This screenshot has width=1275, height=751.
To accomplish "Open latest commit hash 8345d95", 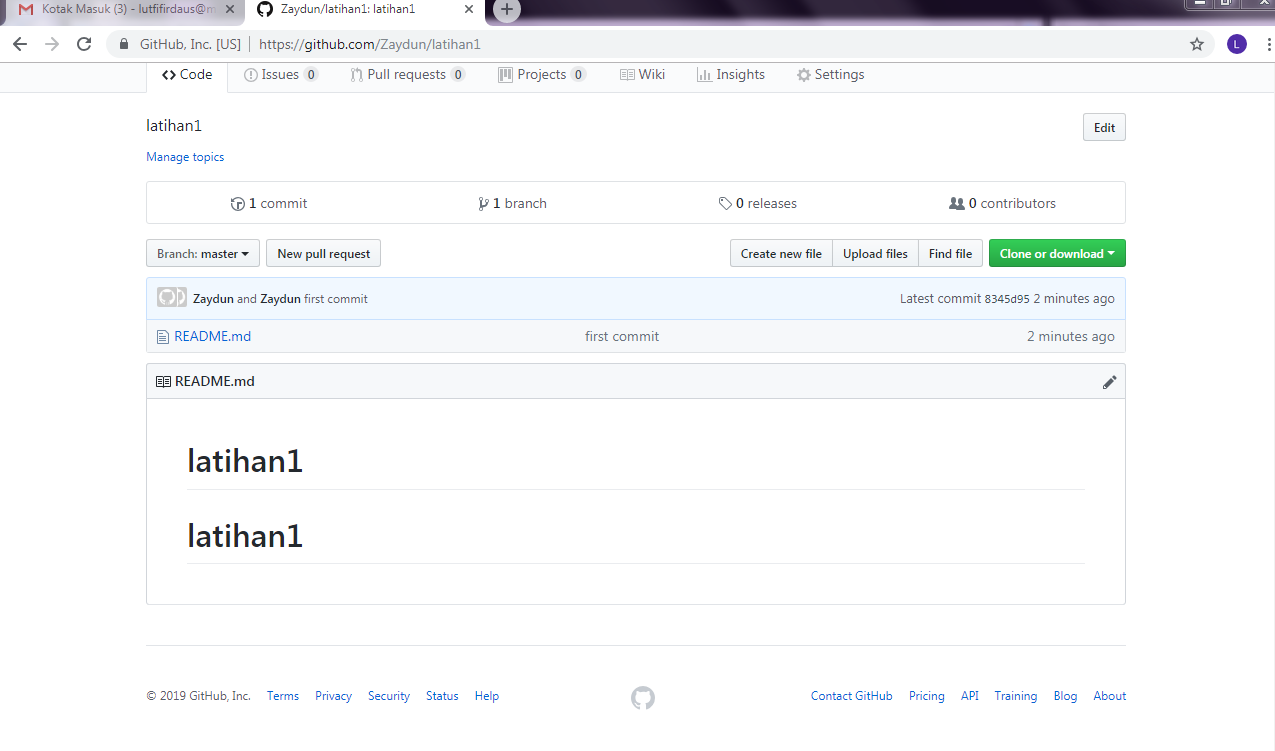I will point(1007,299).
